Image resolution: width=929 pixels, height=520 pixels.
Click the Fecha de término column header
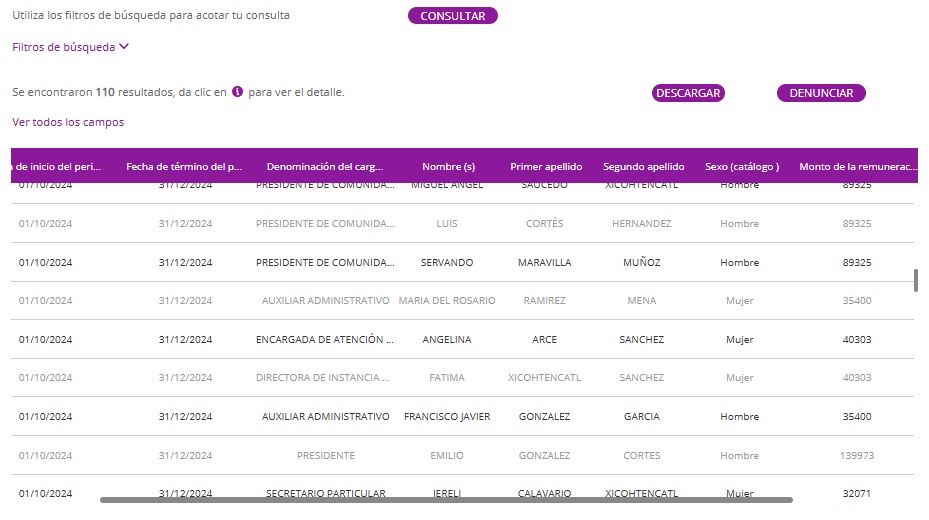click(x=184, y=167)
